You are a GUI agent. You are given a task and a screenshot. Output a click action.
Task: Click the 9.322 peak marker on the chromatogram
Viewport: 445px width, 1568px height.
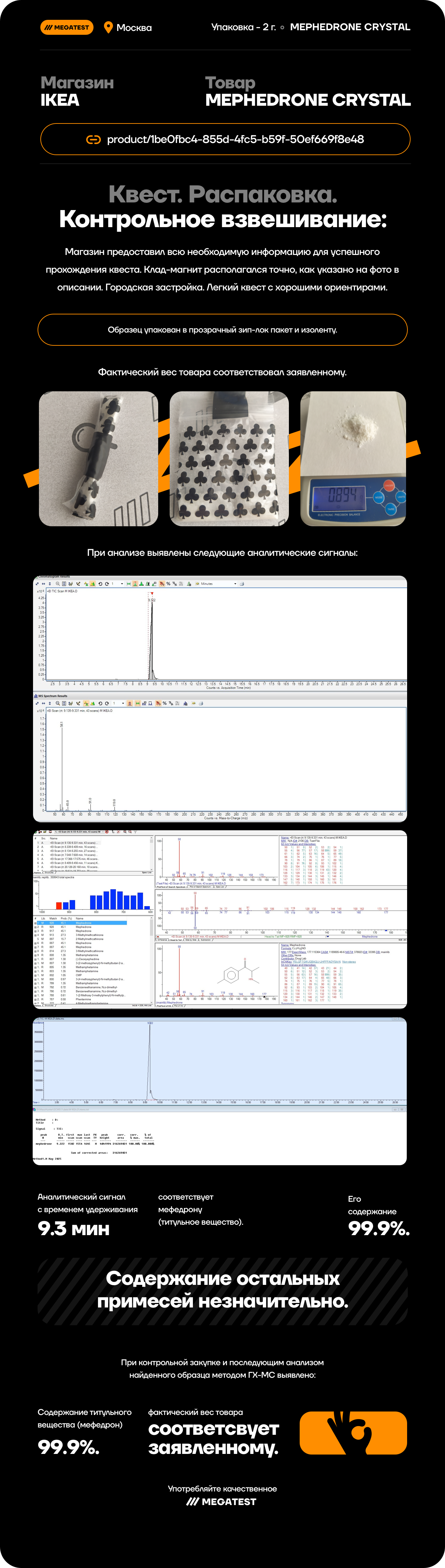[x=152, y=600]
